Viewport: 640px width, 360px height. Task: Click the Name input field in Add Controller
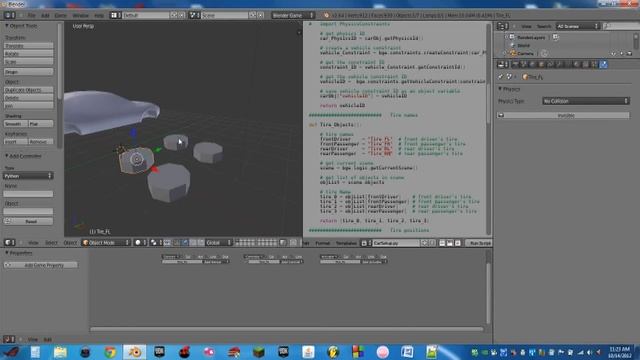(28, 194)
